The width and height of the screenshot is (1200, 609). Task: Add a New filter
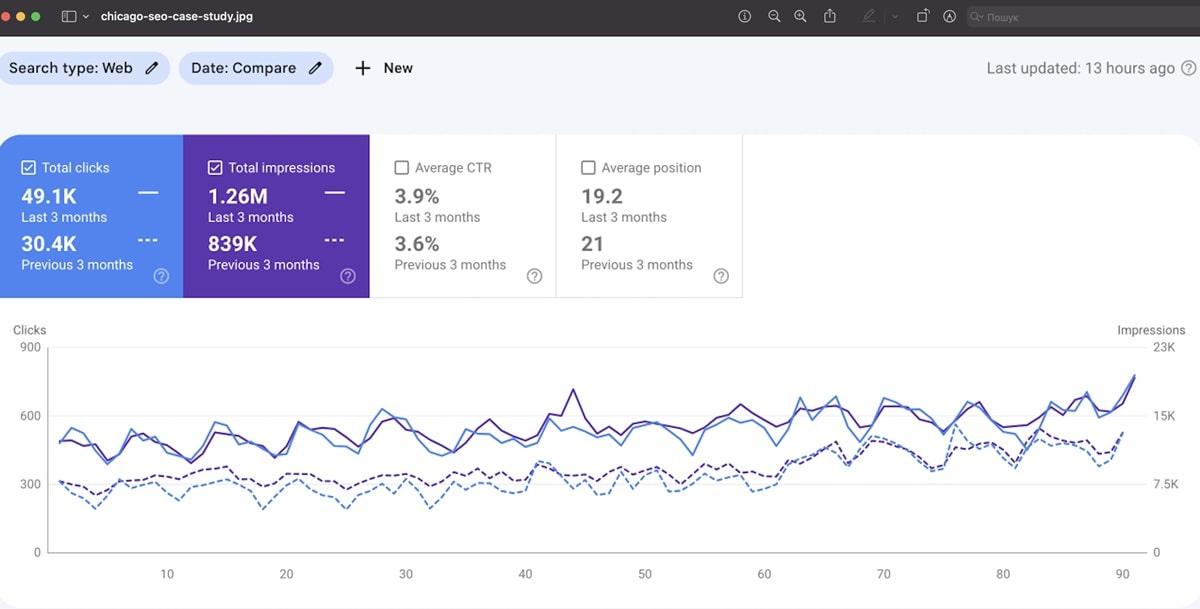pos(384,68)
